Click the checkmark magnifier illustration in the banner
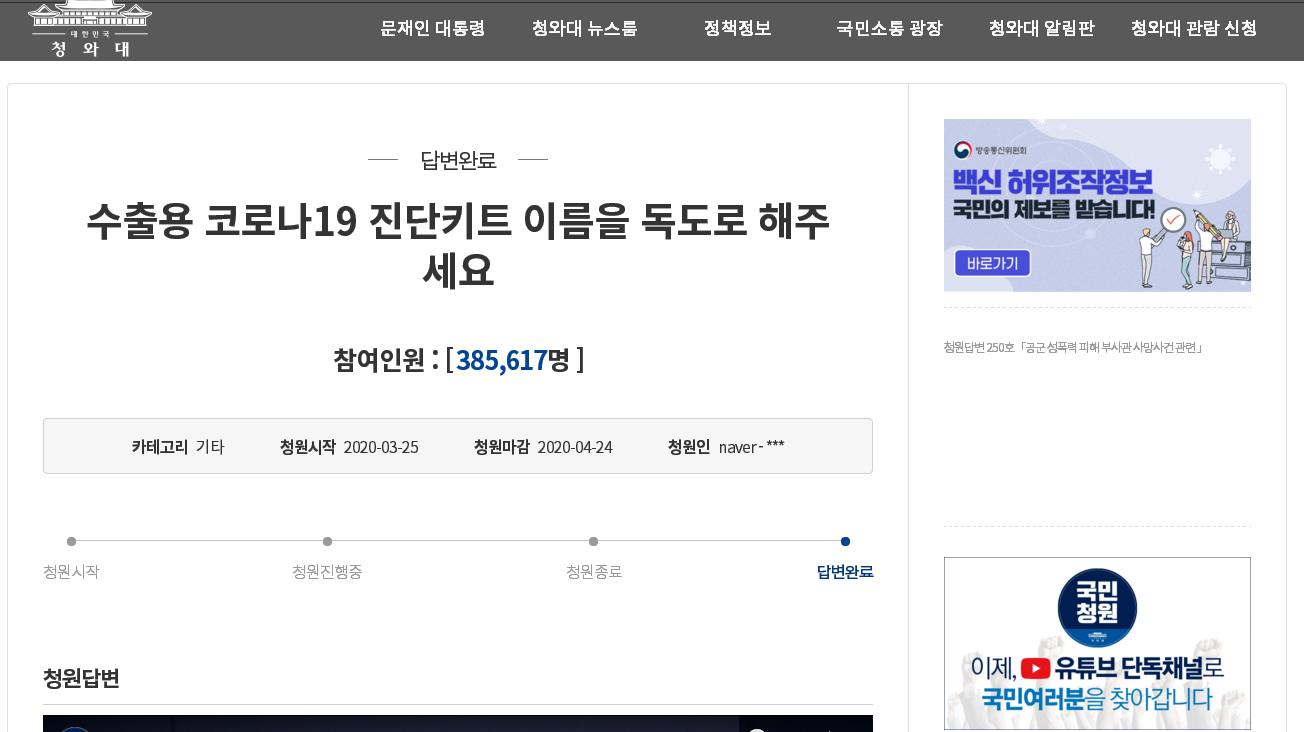 pos(1168,222)
